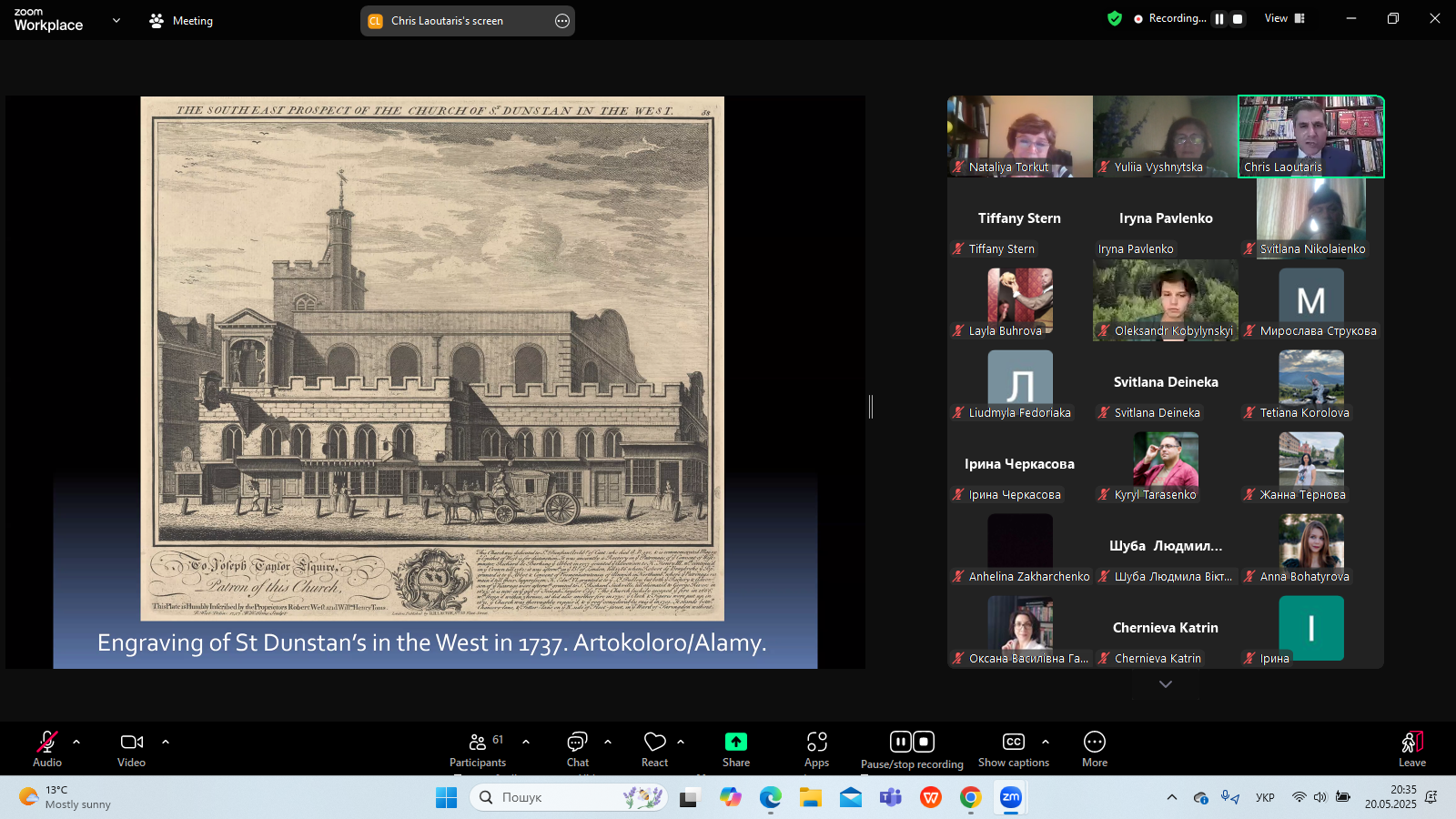Expand Audio settings arrow
The height and width of the screenshot is (819, 1456).
coord(76,742)
